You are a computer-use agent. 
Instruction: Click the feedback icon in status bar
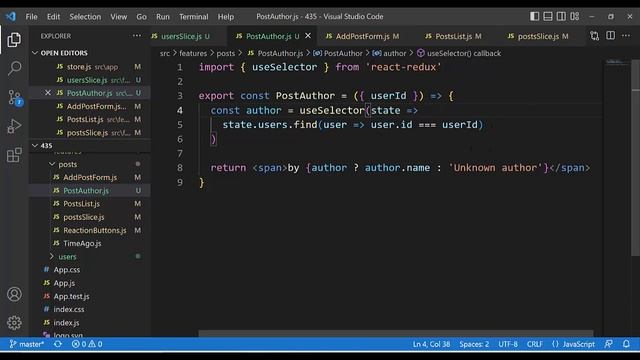click(x=609, y=344)
